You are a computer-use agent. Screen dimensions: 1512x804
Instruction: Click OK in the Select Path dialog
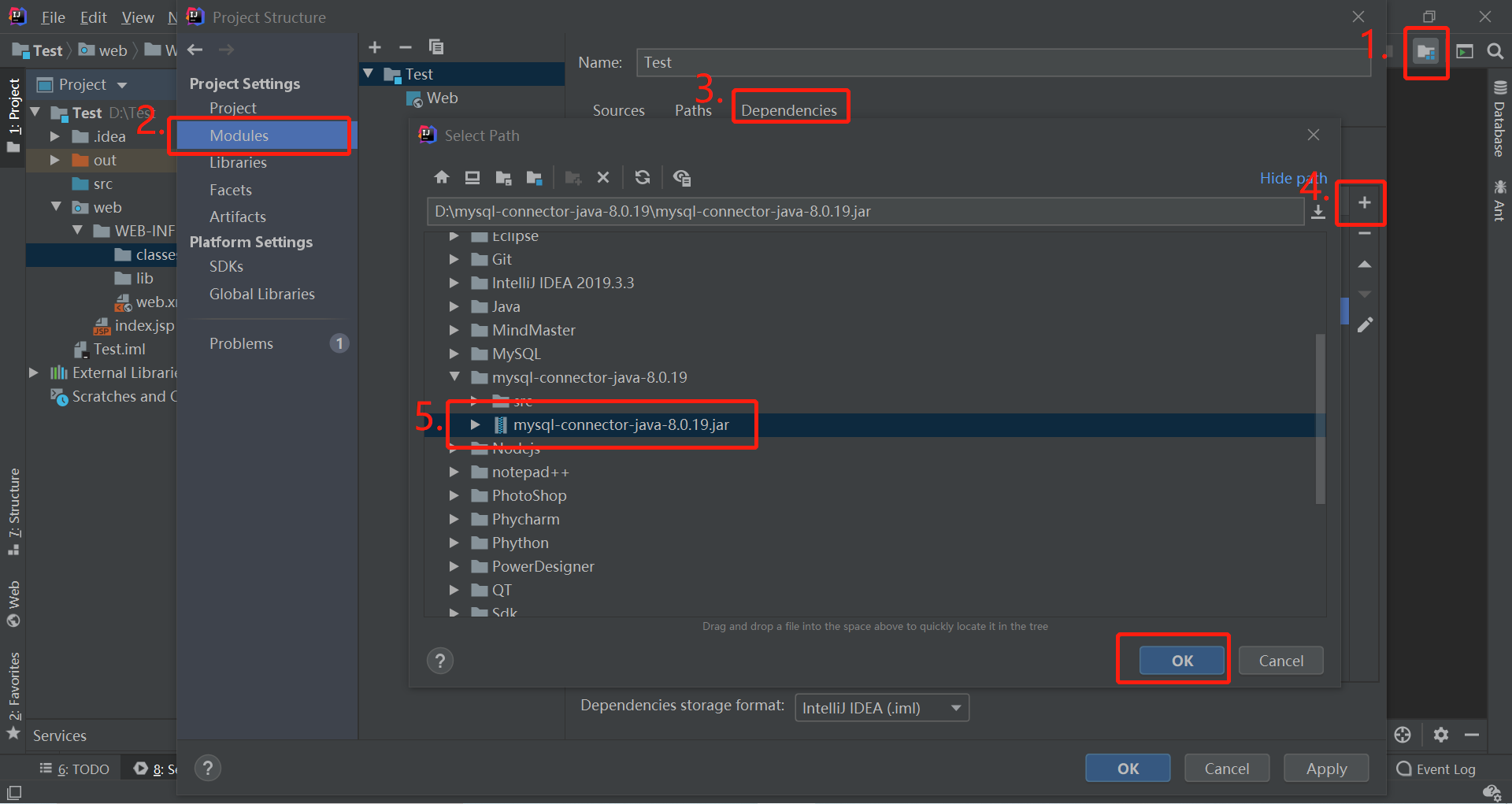(1182, 661)
